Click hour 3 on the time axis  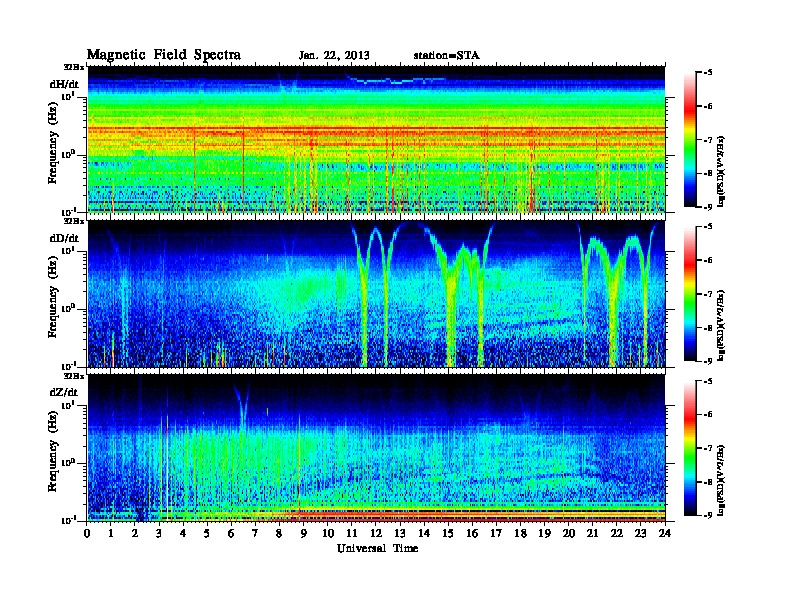pyautogui.click(x=159, y=533)
